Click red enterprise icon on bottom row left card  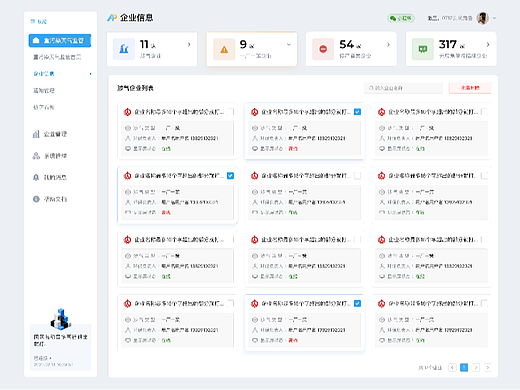tap(127, 304)
